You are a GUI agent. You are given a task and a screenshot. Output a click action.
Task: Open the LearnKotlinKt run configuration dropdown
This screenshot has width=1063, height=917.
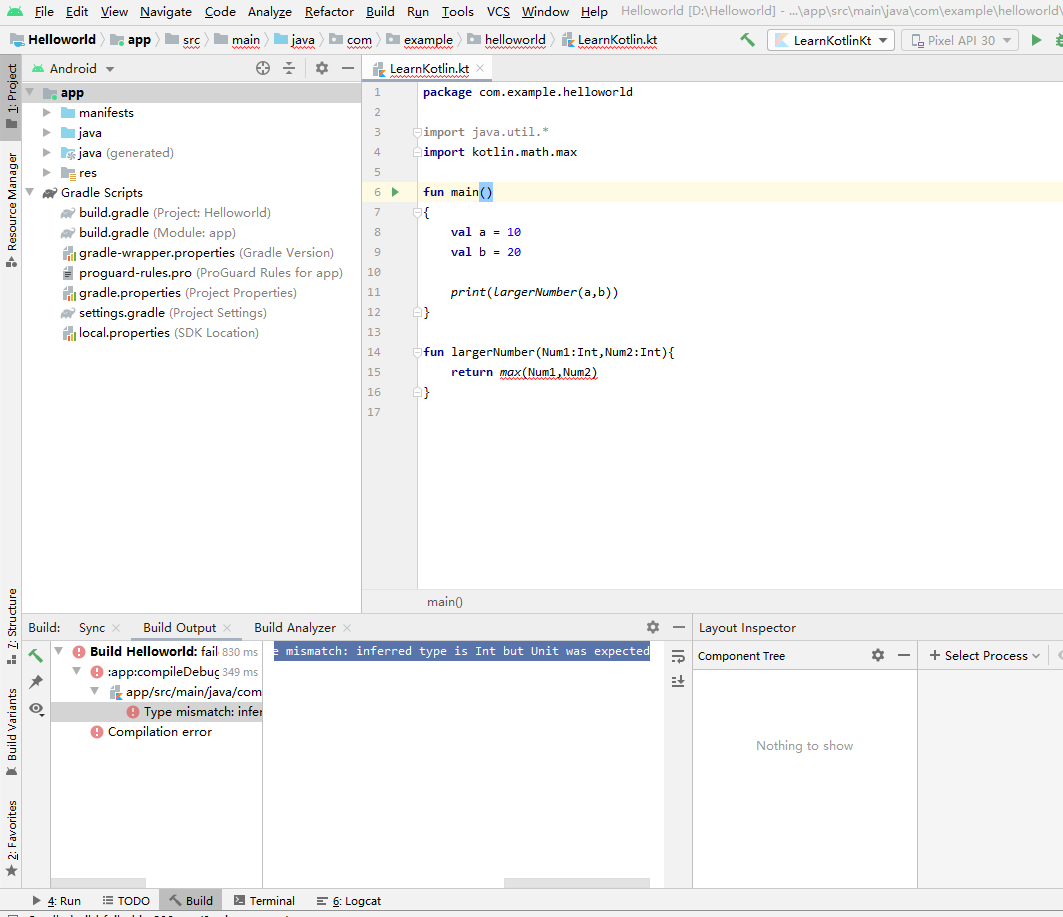click(x=830, y=40)
